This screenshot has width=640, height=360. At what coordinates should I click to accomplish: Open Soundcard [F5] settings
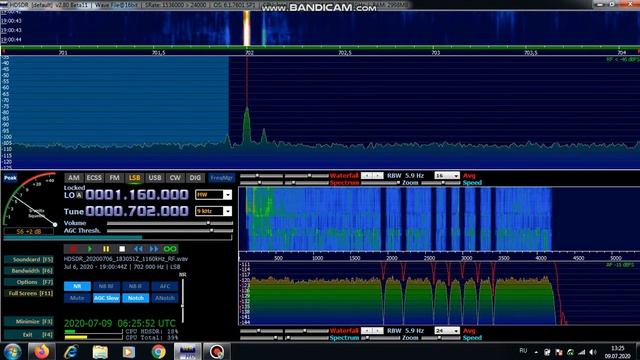tap(29, 260)
